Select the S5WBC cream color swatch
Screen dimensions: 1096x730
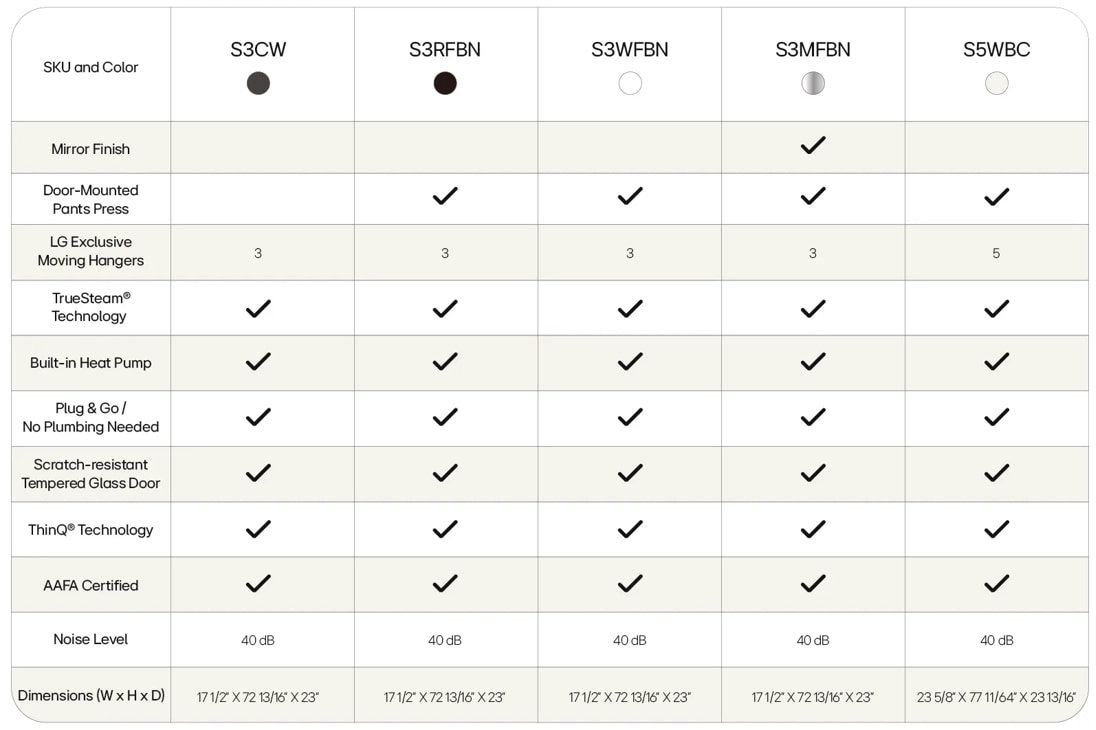point(996,84)
